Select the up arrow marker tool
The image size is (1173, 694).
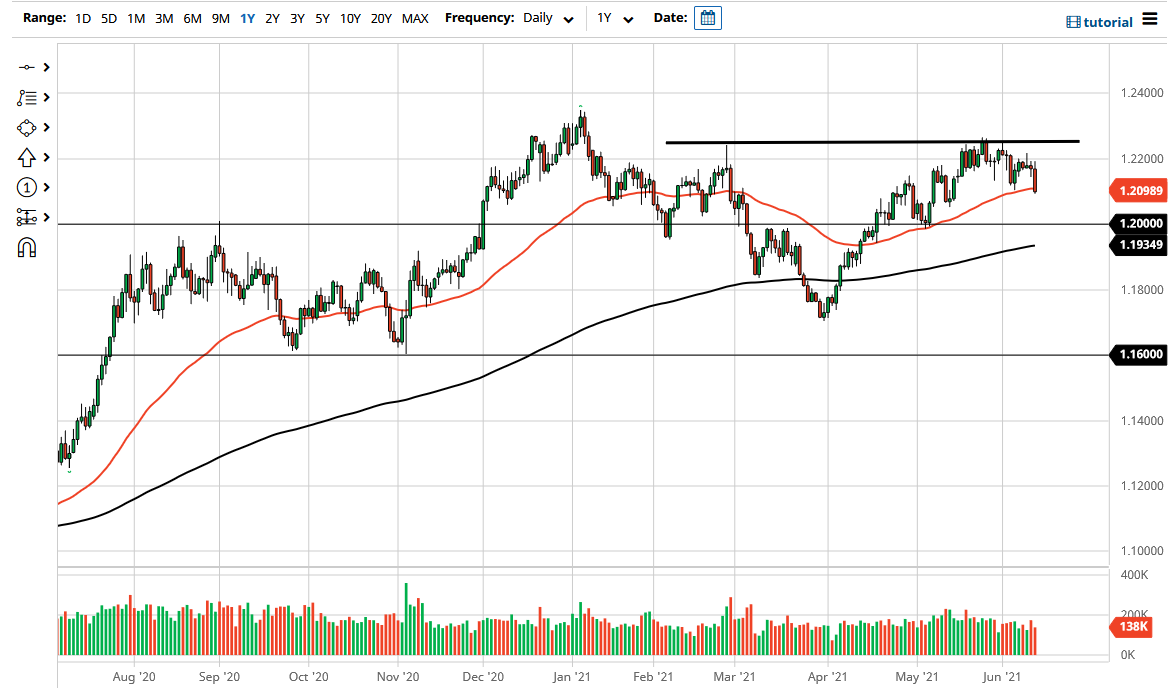tap(26, 157)
